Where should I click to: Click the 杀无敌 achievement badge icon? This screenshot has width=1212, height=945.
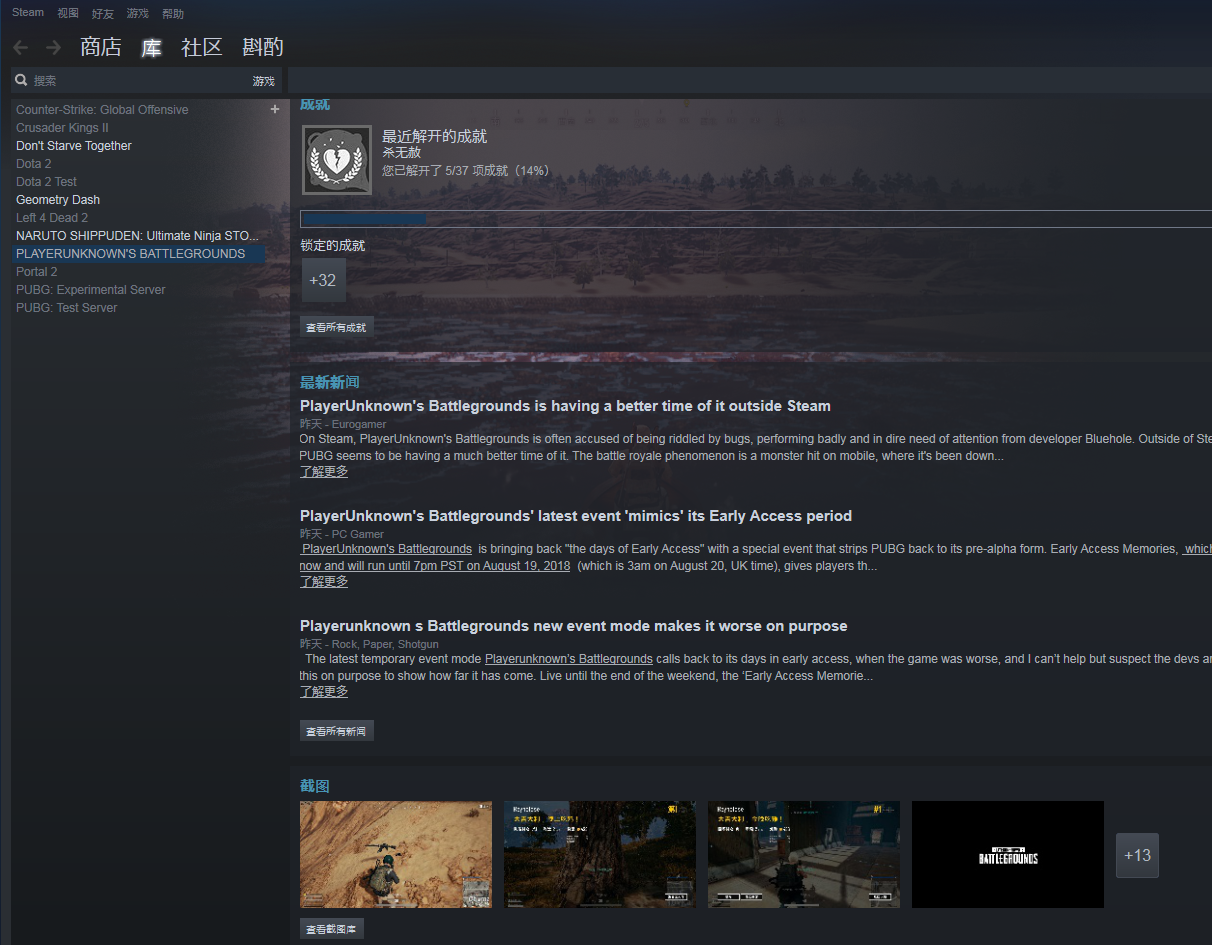pyautogui.click(x=337, y=160)
